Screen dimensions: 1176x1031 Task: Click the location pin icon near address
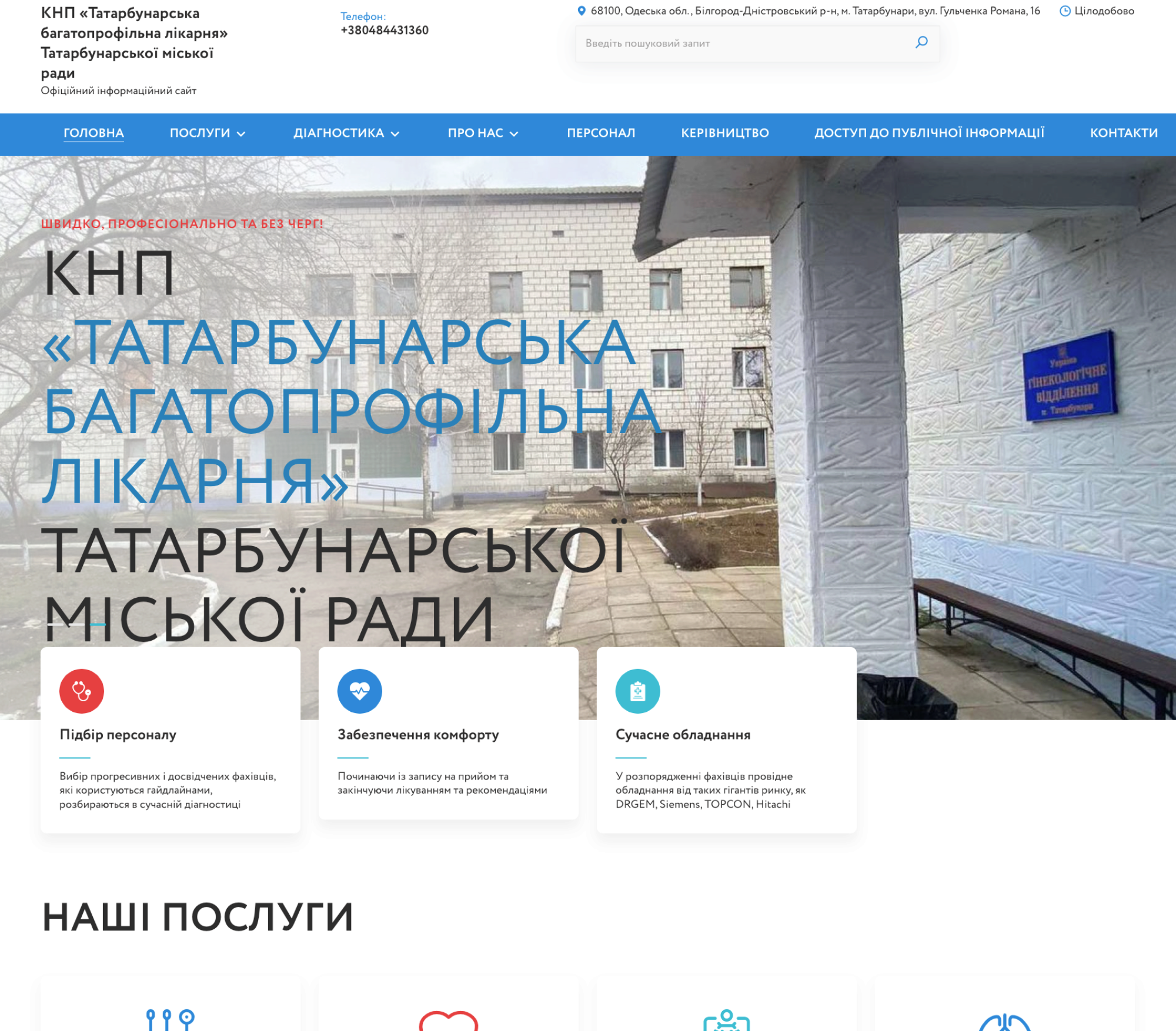pyautogui.click(x=582, y=11)
